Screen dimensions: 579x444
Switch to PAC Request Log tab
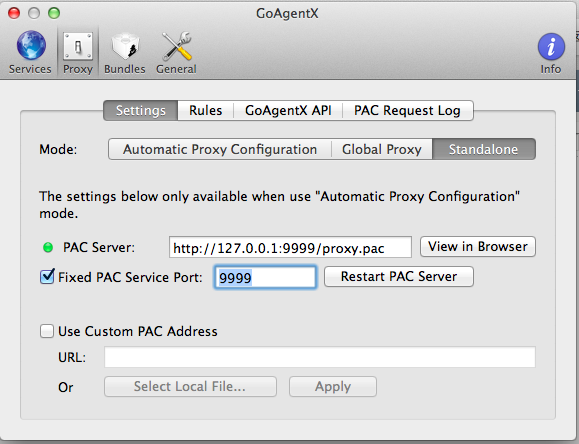[x=408, y=110]
